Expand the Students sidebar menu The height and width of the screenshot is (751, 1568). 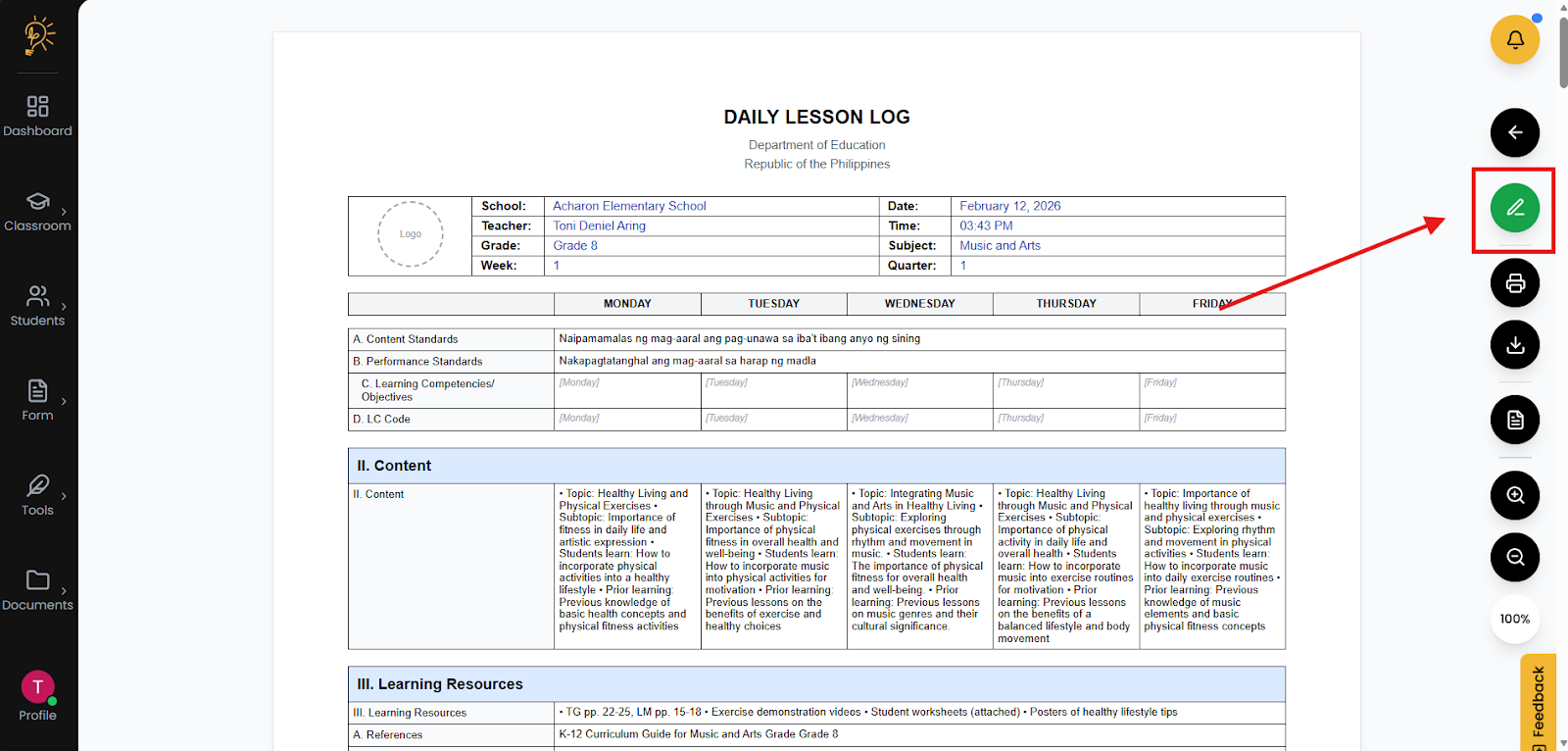(38, 306)
